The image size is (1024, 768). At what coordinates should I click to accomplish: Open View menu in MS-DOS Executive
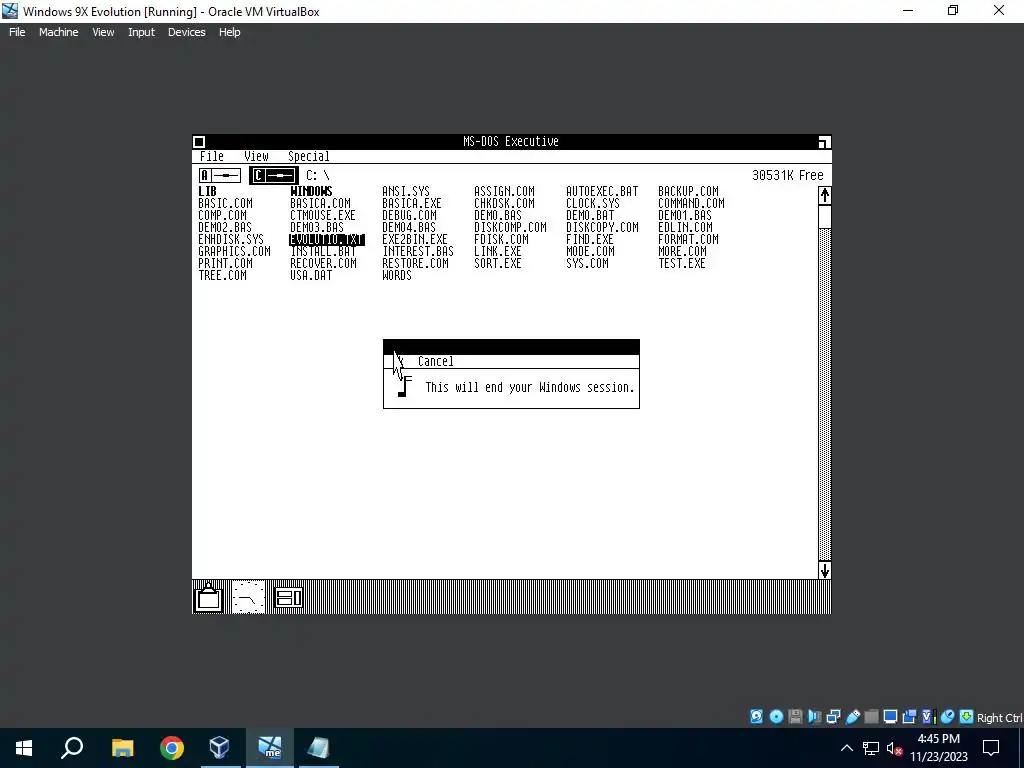coord(256,157)
